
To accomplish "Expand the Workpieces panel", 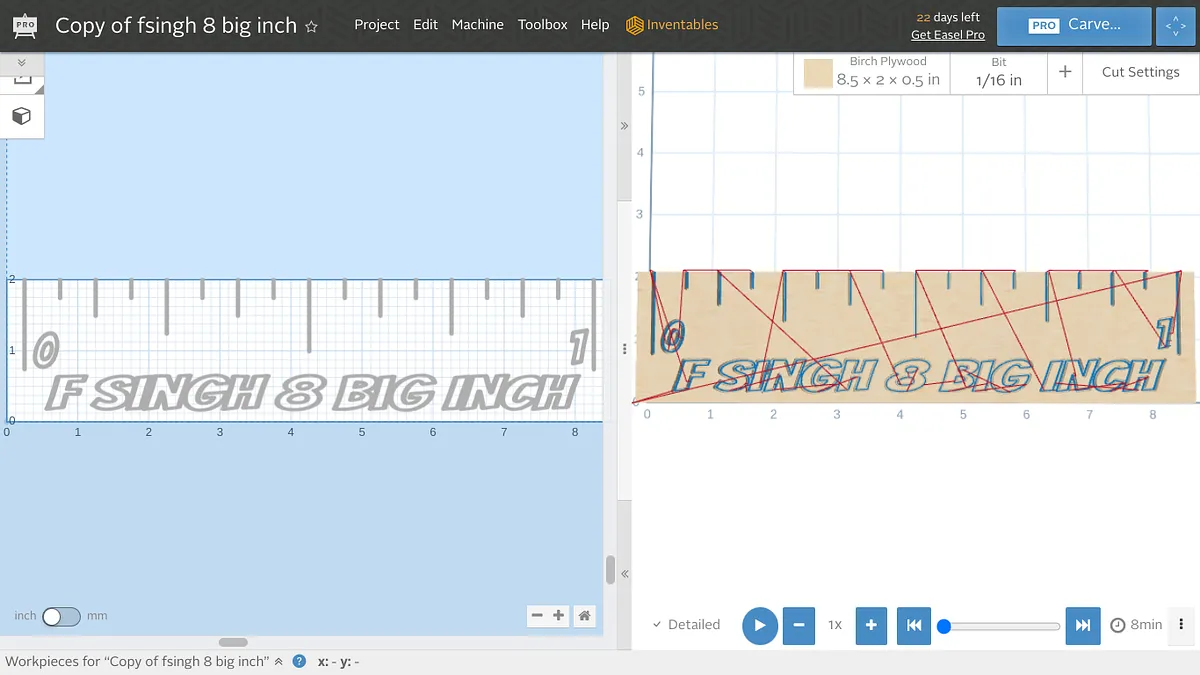I will (x=279, y=661).
